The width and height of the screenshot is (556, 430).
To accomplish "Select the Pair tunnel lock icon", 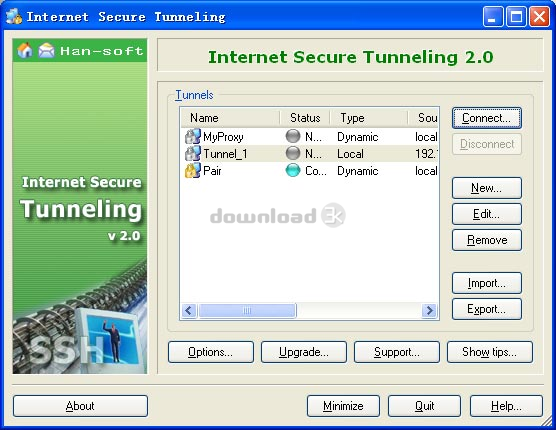I will 193,171.
